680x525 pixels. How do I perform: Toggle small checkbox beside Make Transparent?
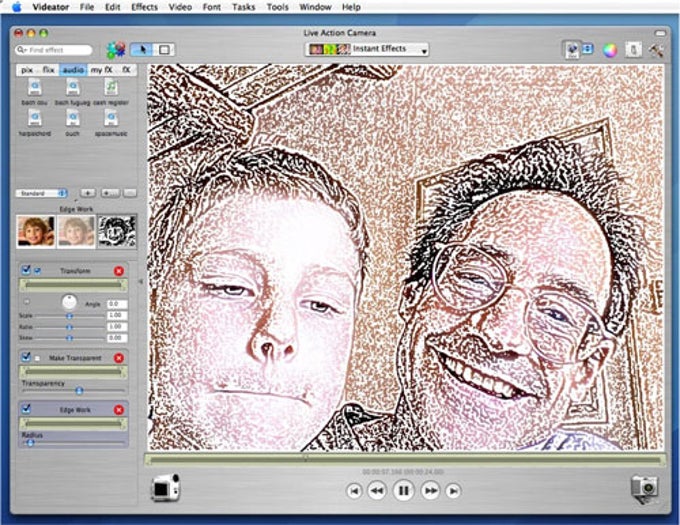click(37, 358)
